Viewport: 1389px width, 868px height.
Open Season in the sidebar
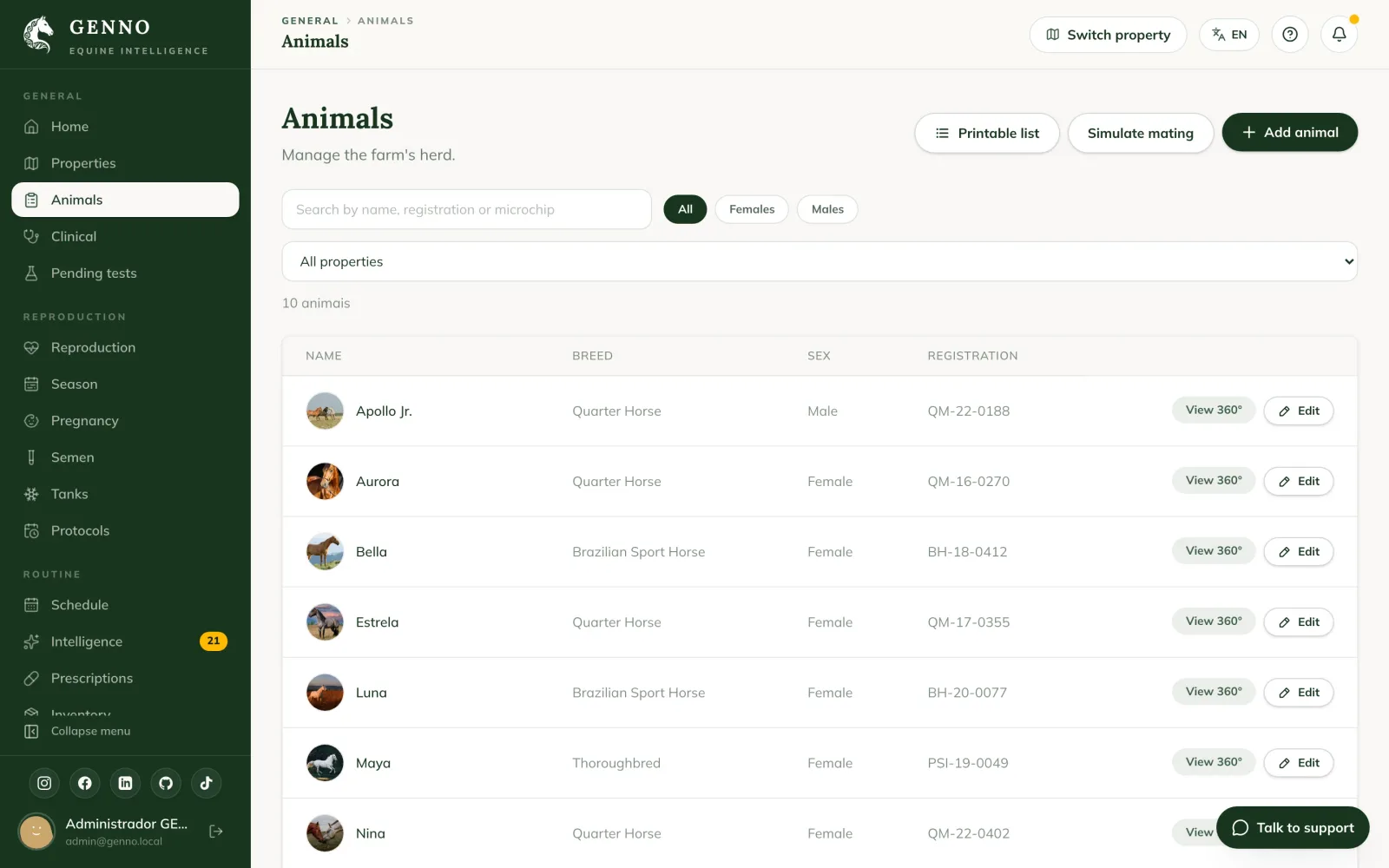pyautogui.click(x=125, y=384)
